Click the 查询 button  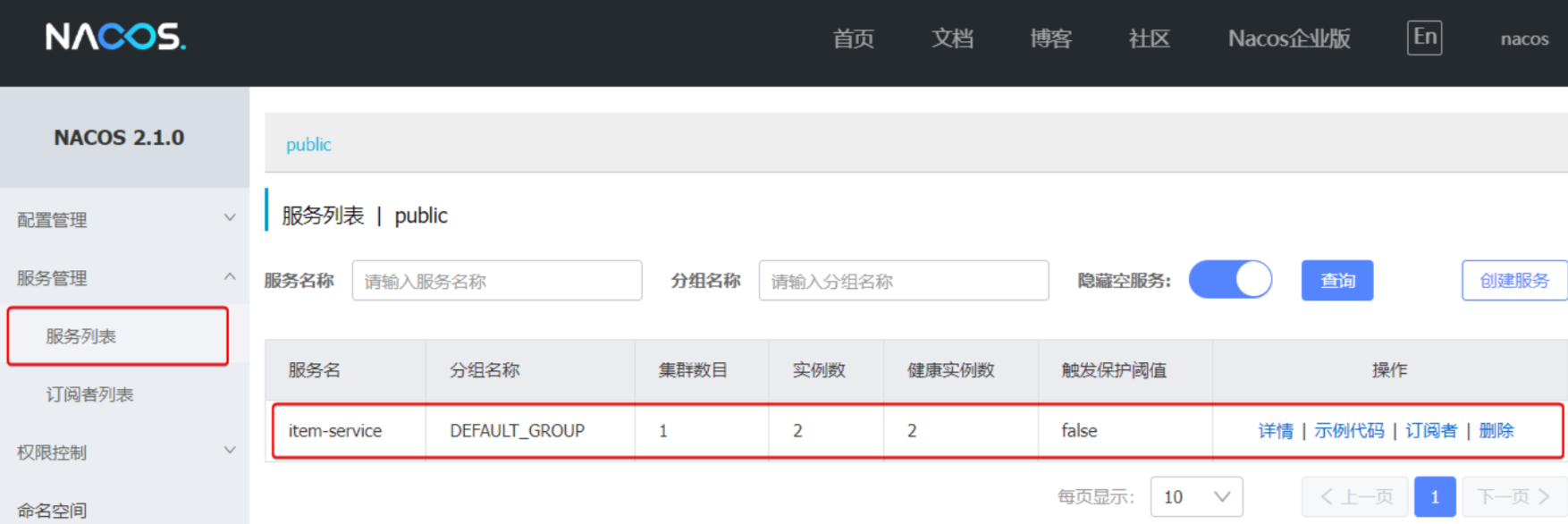1337,281
